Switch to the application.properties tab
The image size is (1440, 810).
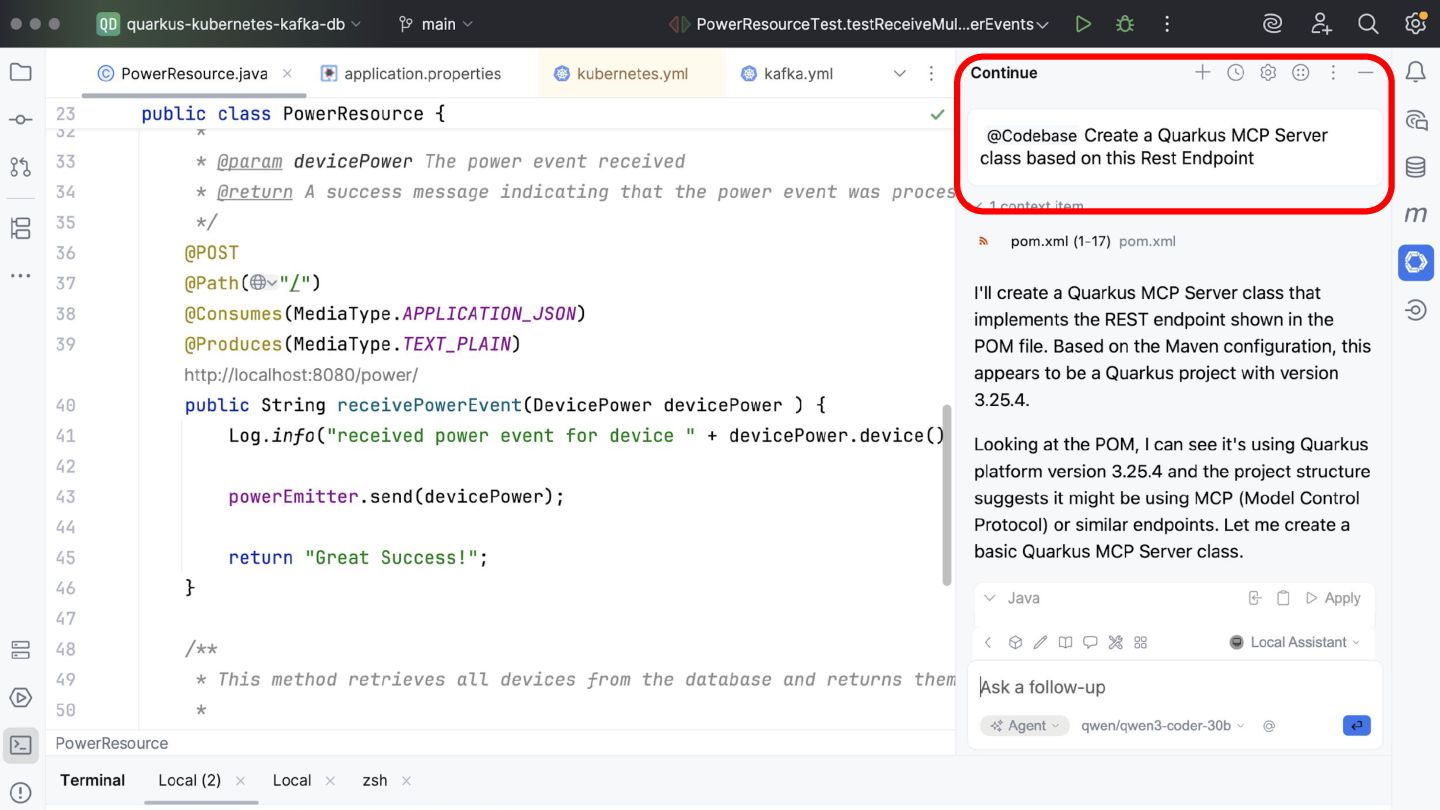point(421,73)
